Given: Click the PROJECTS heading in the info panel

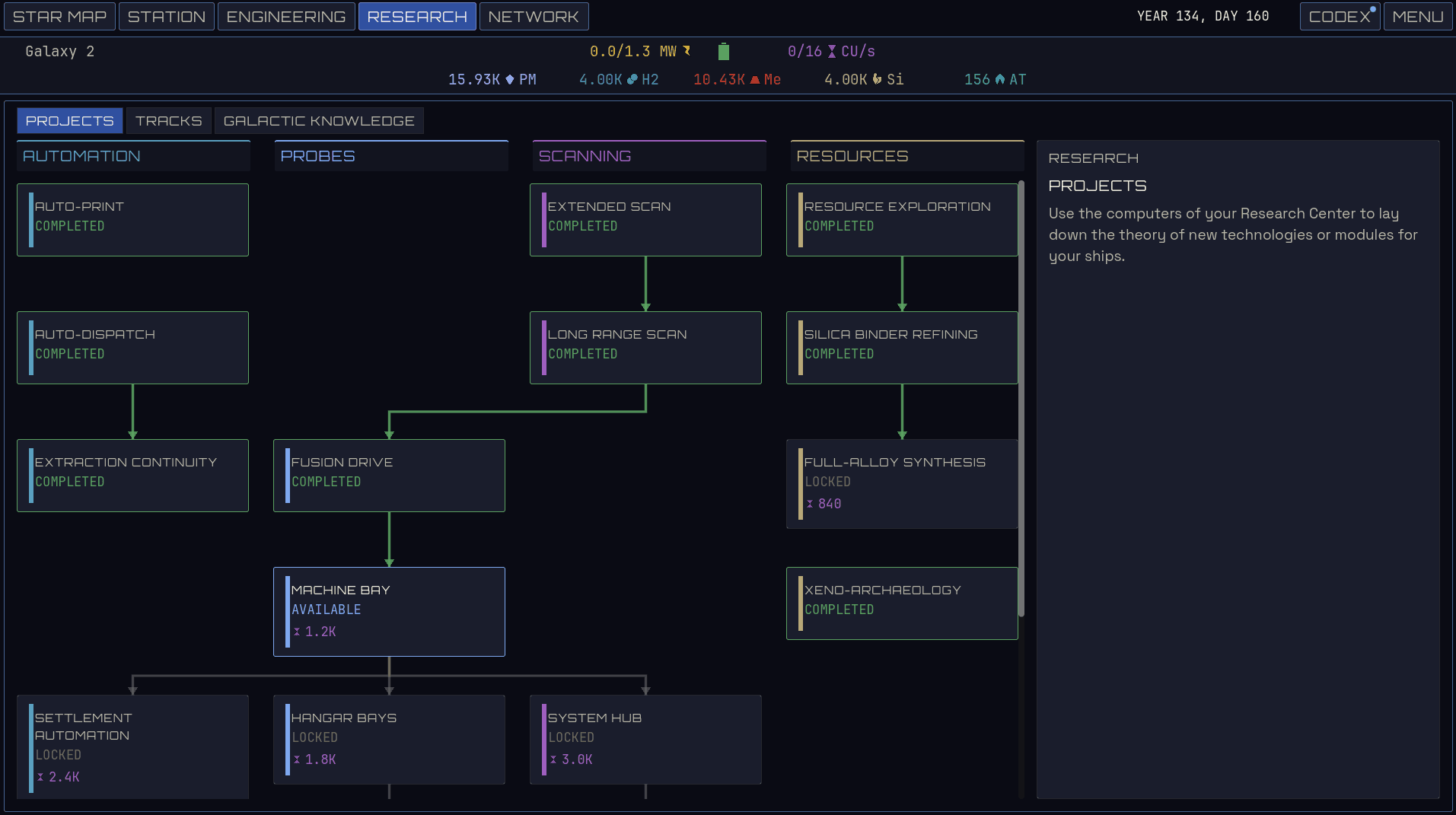Looking at the screenshot, I should click(1098, 186).
